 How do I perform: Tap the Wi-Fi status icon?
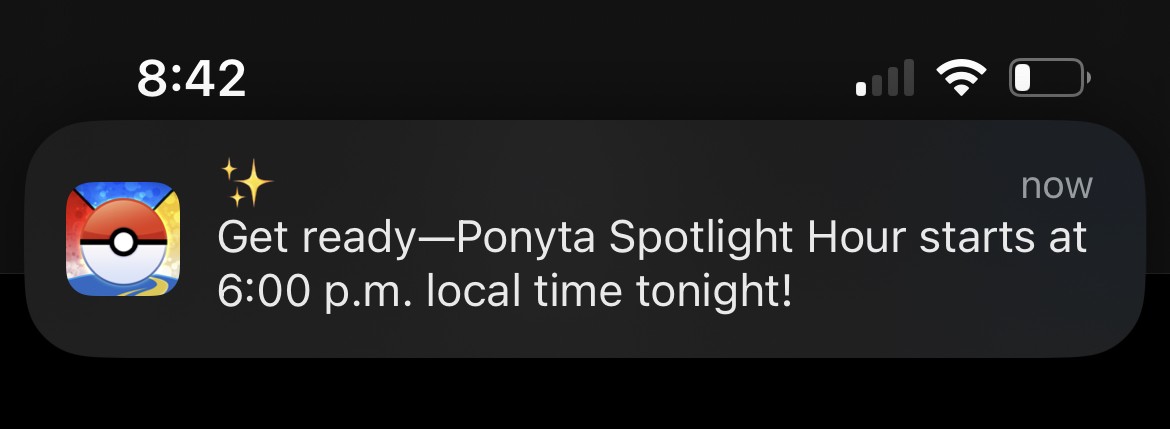tap(961, 78)
